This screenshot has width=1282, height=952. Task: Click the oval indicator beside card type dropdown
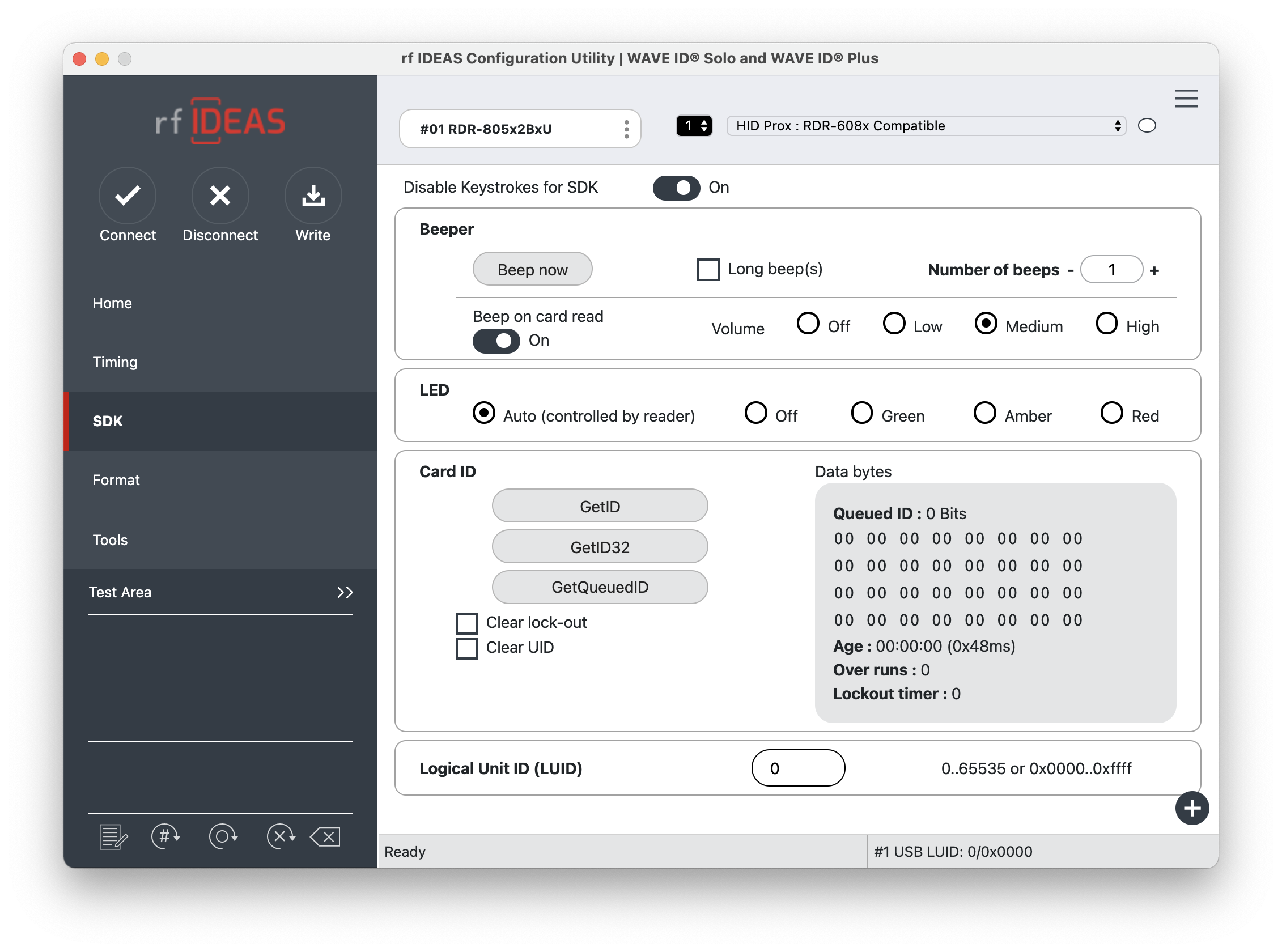tap(1147, 126)
